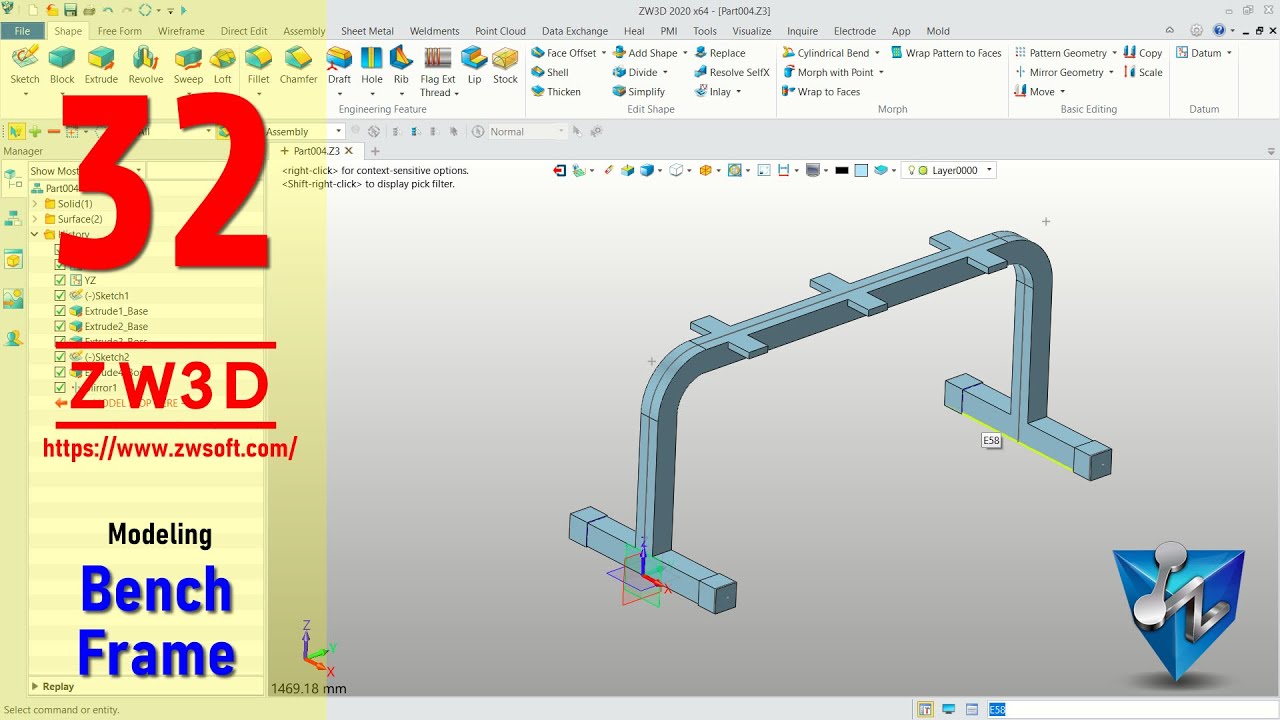This screenshot has height=720, width=1280.
Task: Click the Scale tool in Basic Editing
Action: point(1143,72)
